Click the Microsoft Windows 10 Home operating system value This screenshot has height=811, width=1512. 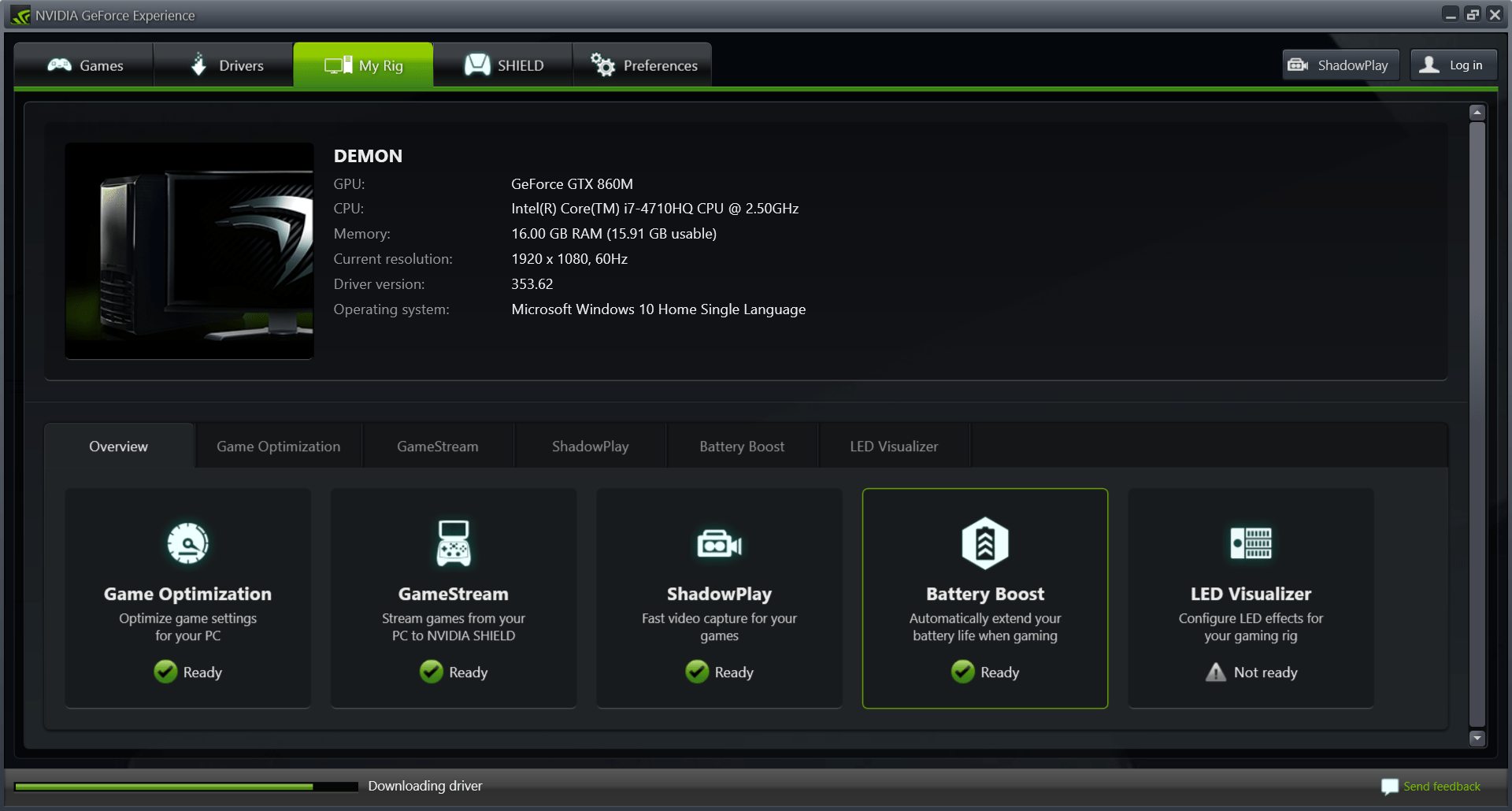coord(658,309)
